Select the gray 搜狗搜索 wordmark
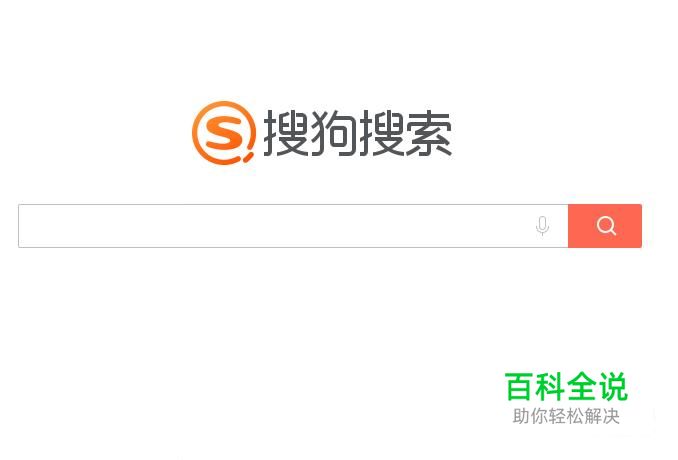 click(x=358, y=133)
